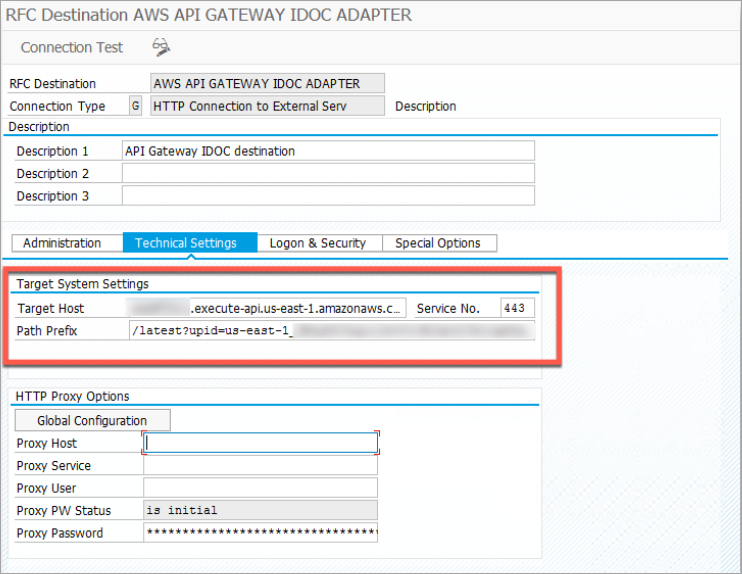The width and height of the screenshot is (742, 574).
Task: Click the 'Proxy PW Status' label
Action: pyautogui.click(x=64, y=511)
